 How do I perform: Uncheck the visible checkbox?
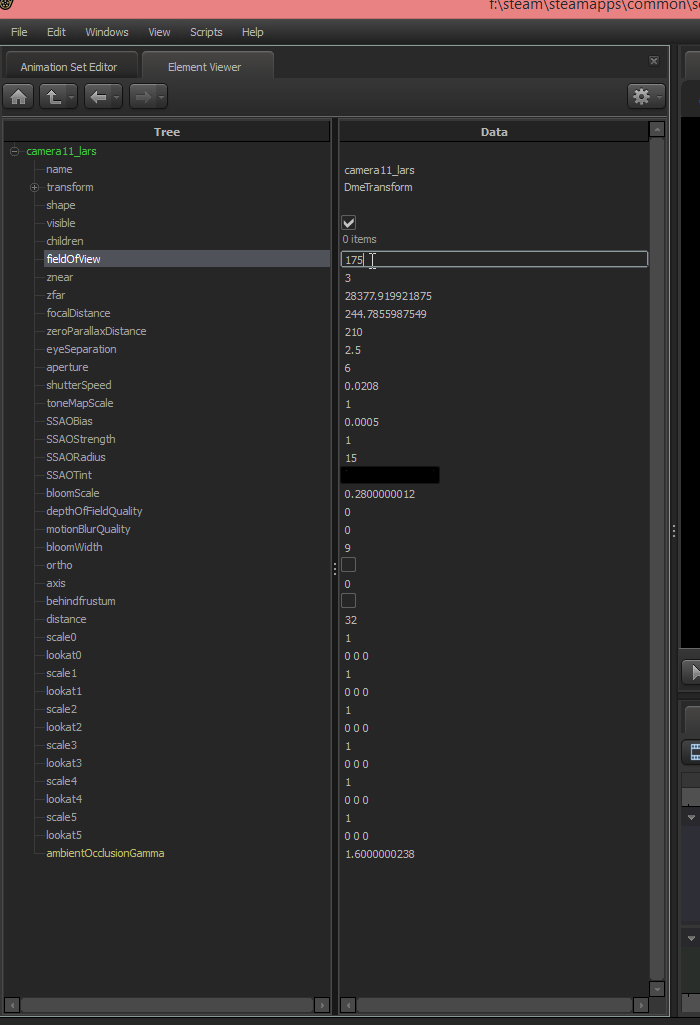coord(349,223)
